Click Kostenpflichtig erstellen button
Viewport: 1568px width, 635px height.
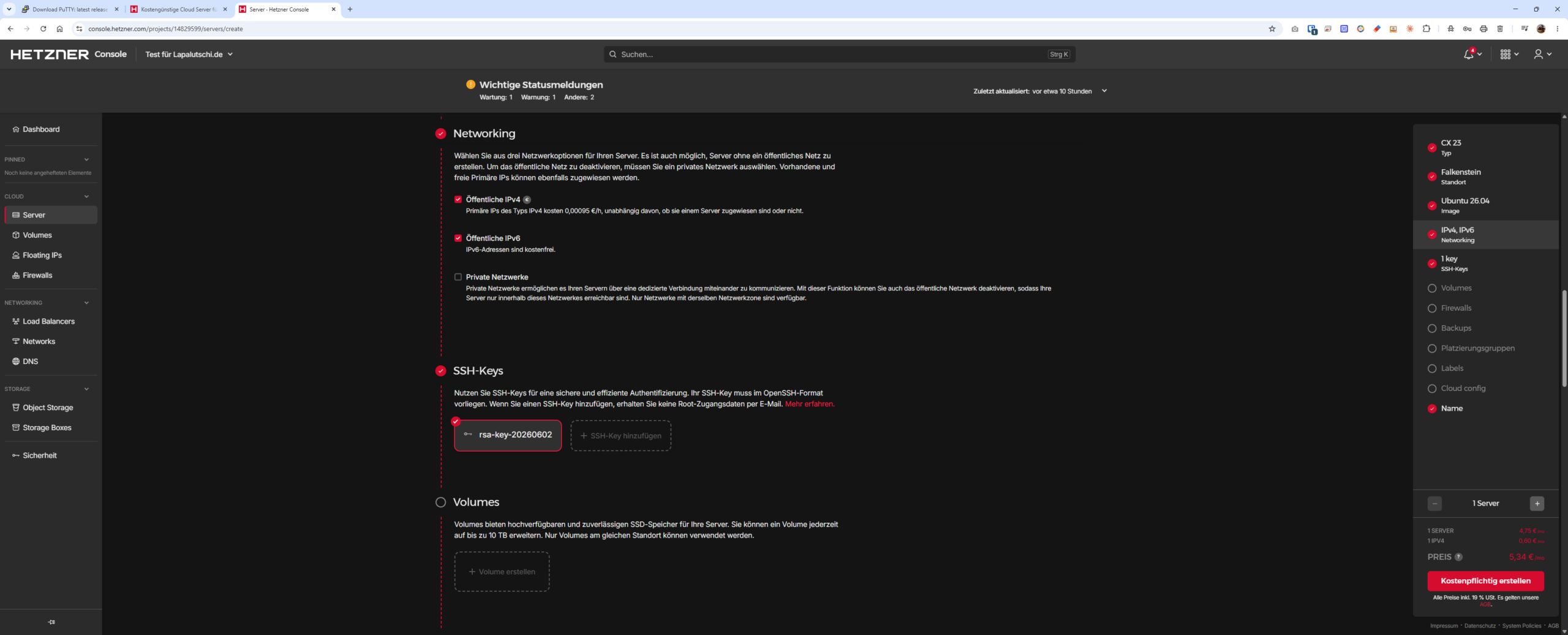click(x=1485, y=581)
